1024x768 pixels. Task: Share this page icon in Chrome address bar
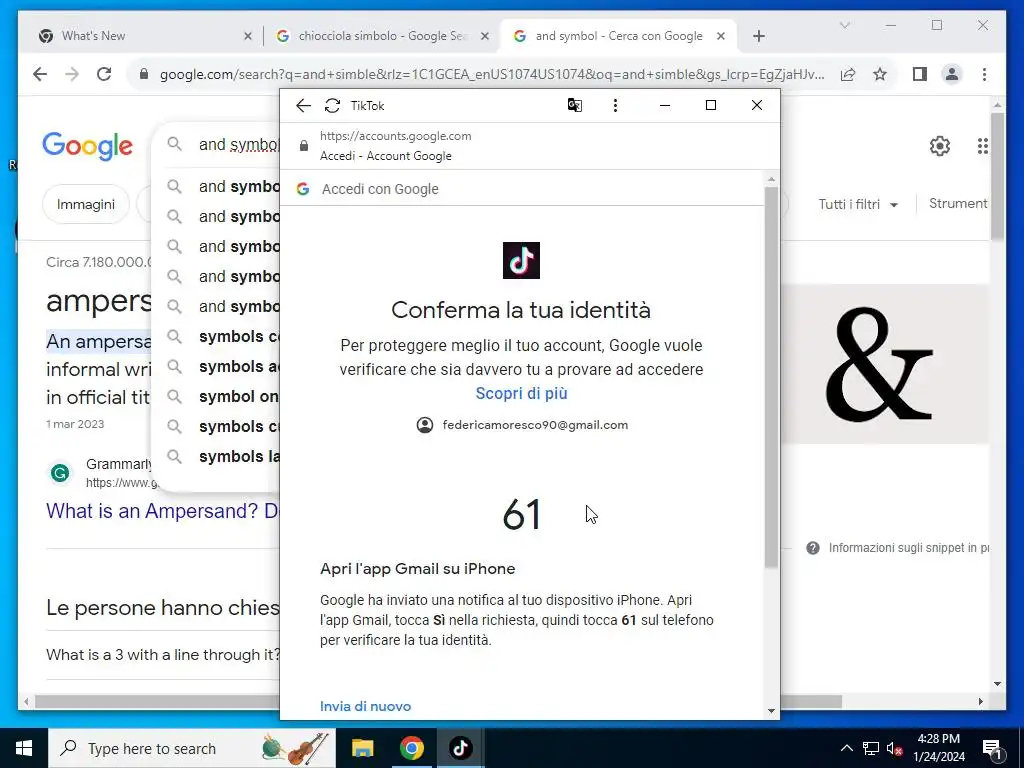point(848,74)
